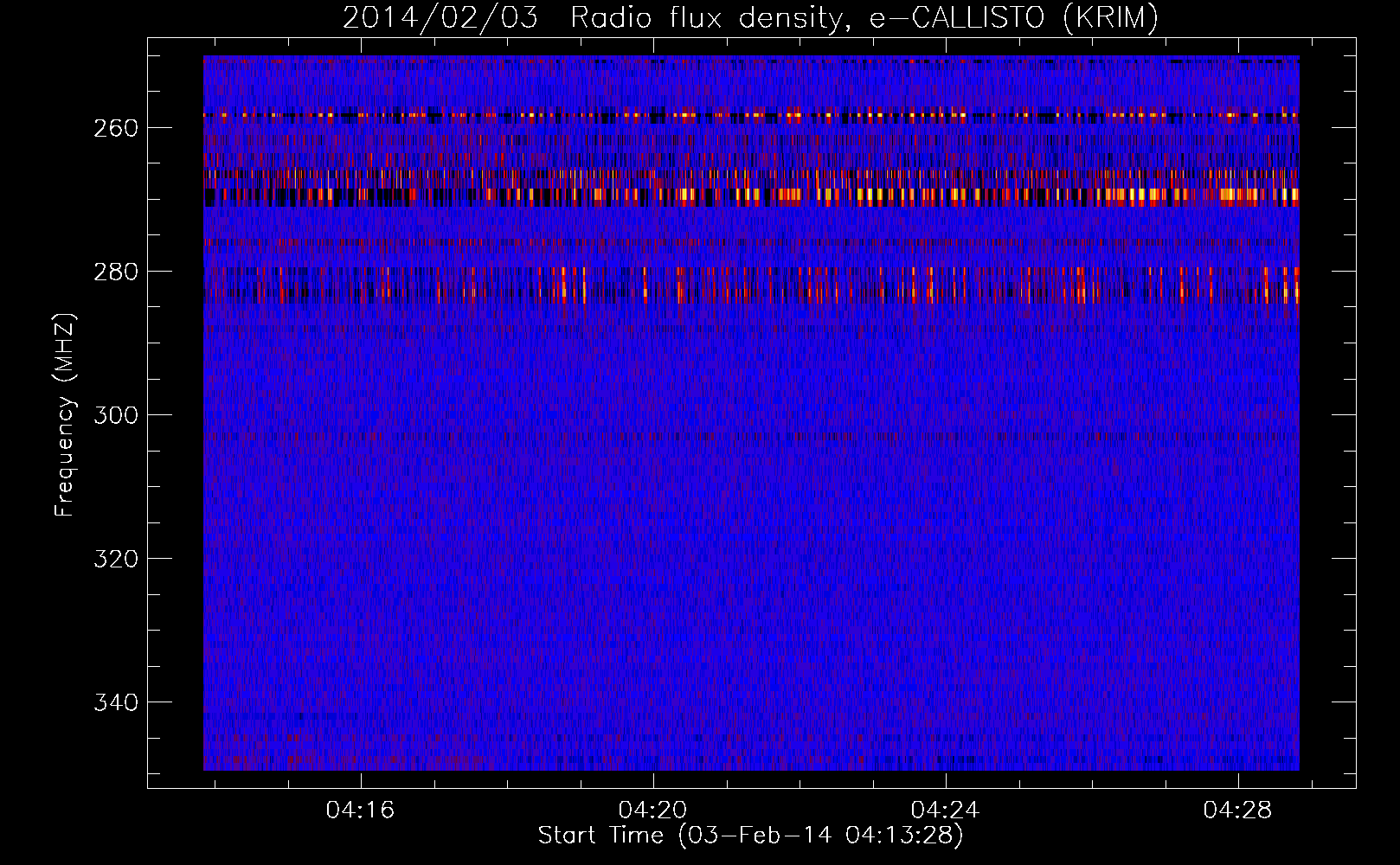Click the plot title mentioning e-CALLISTO (KRIM)
The width and height of the screenshot is (1400, 865).
coord(750,17)
